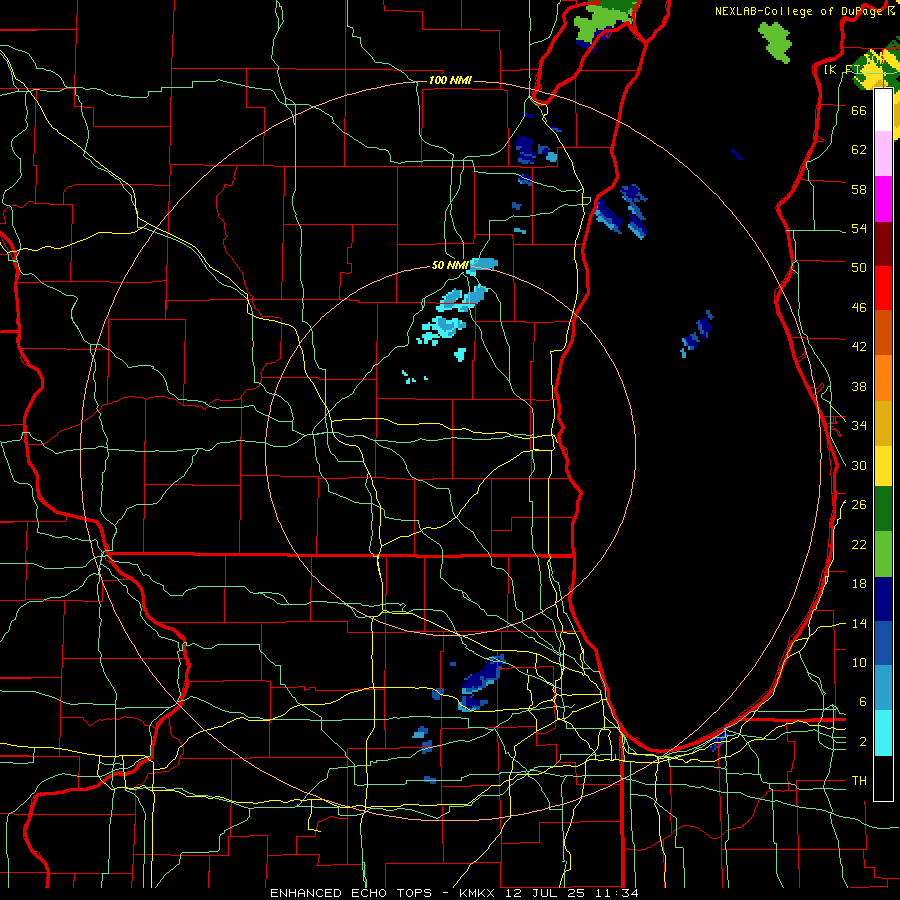The height and width of the screenshot is (900, 900).
Task: Click the '62' scale label
Action: pos(859,149)
